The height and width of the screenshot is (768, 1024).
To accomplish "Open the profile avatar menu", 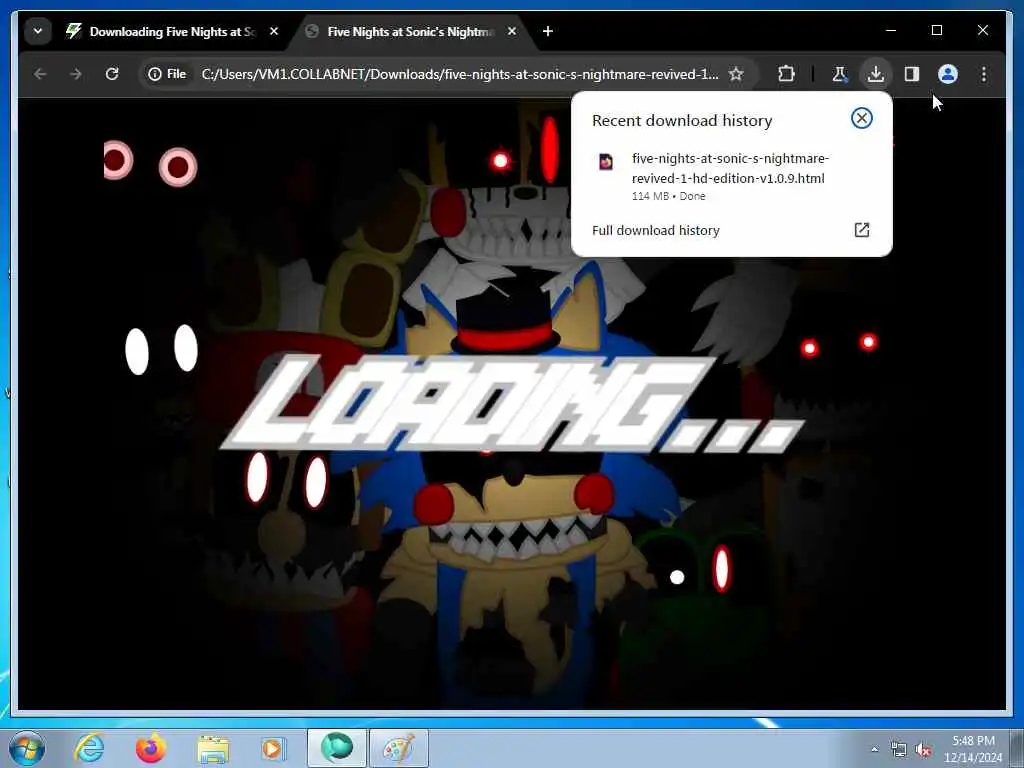I will coord(948,74).
